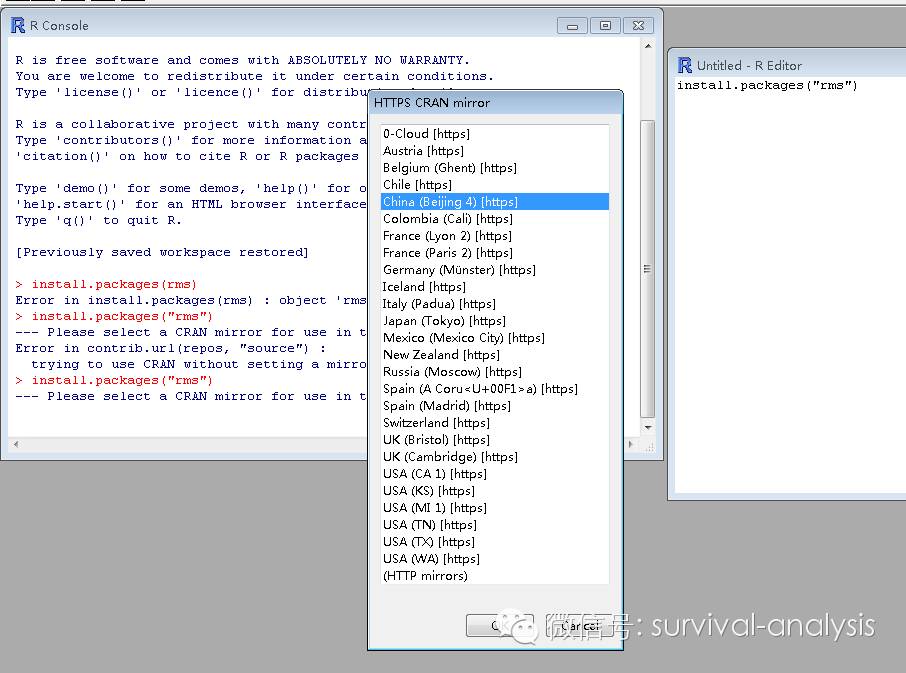Select the Austria [https] mirror
The height and width of the screenshot is (673, 906).
tap(495, 151)
